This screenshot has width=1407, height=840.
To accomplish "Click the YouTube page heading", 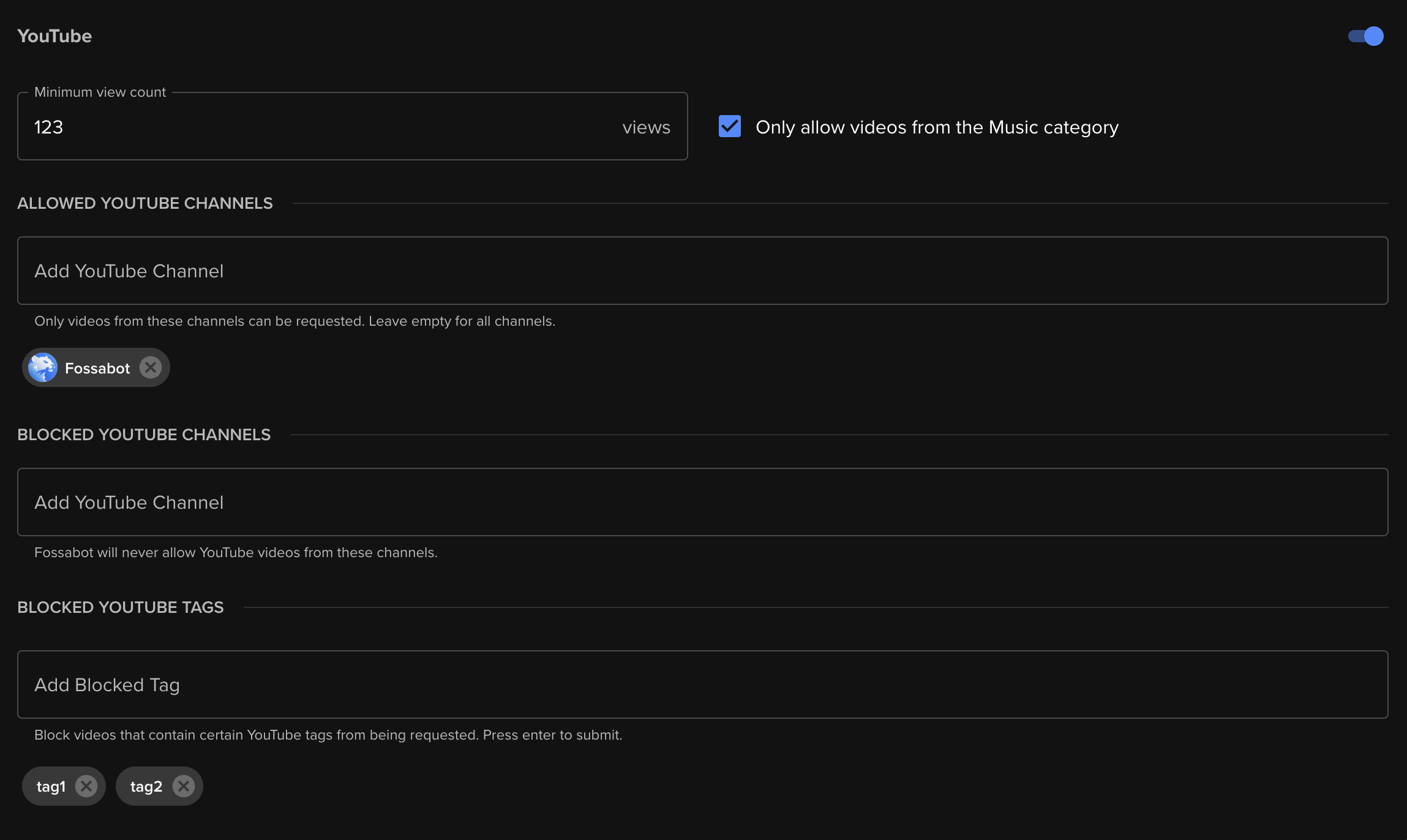I will point(54,36).
